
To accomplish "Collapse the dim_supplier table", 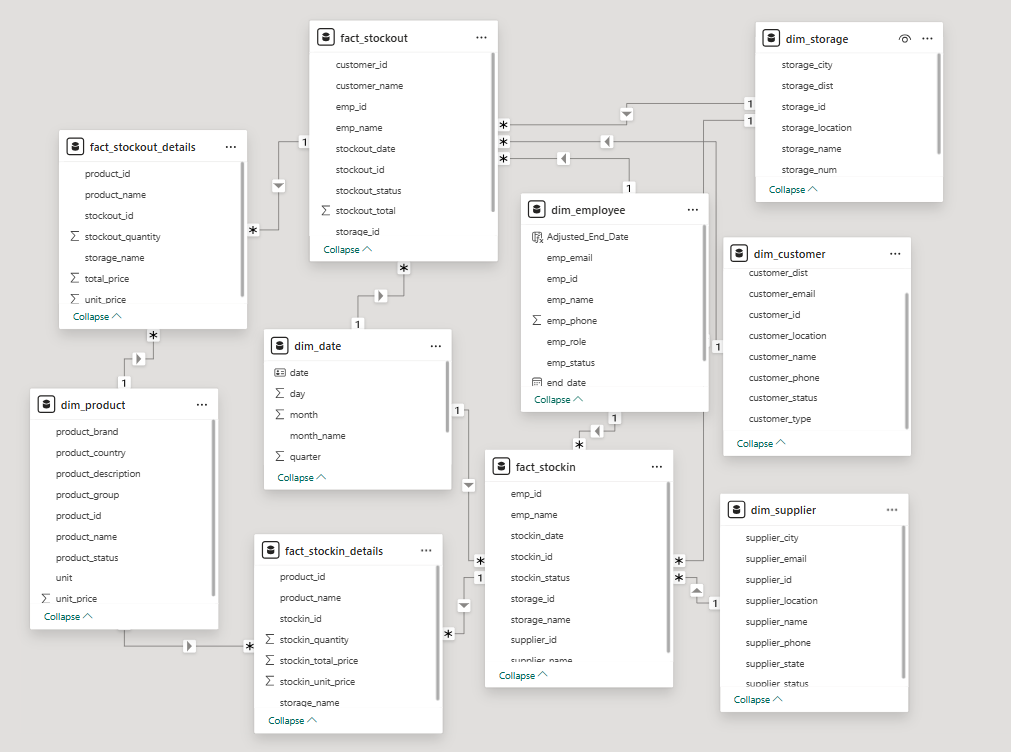I will (758, 700).
